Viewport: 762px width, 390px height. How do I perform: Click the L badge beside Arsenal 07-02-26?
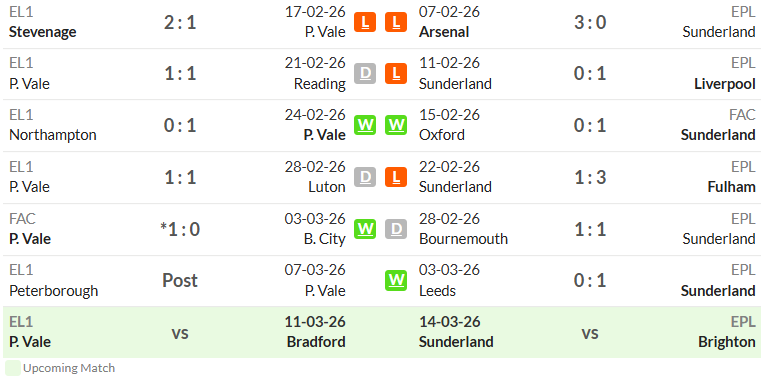(396, 22)
